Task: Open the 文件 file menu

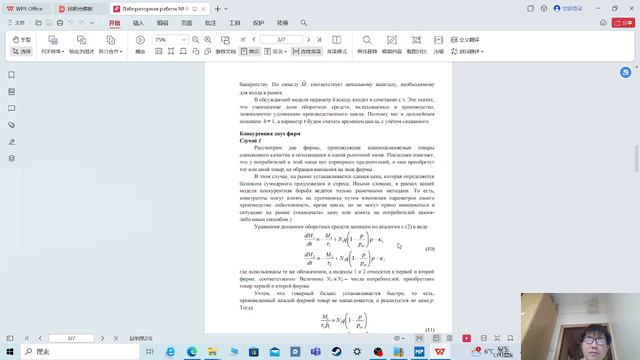Action: tap(16, 23)
